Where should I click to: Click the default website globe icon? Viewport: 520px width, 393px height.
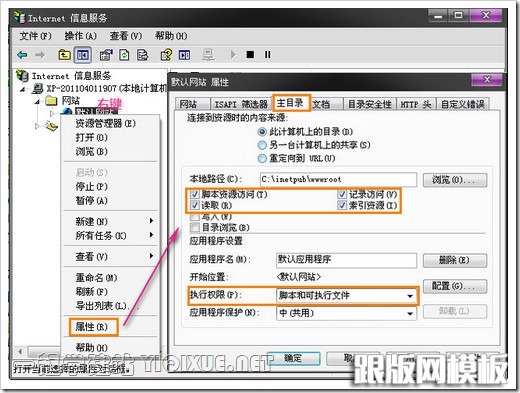67,112
